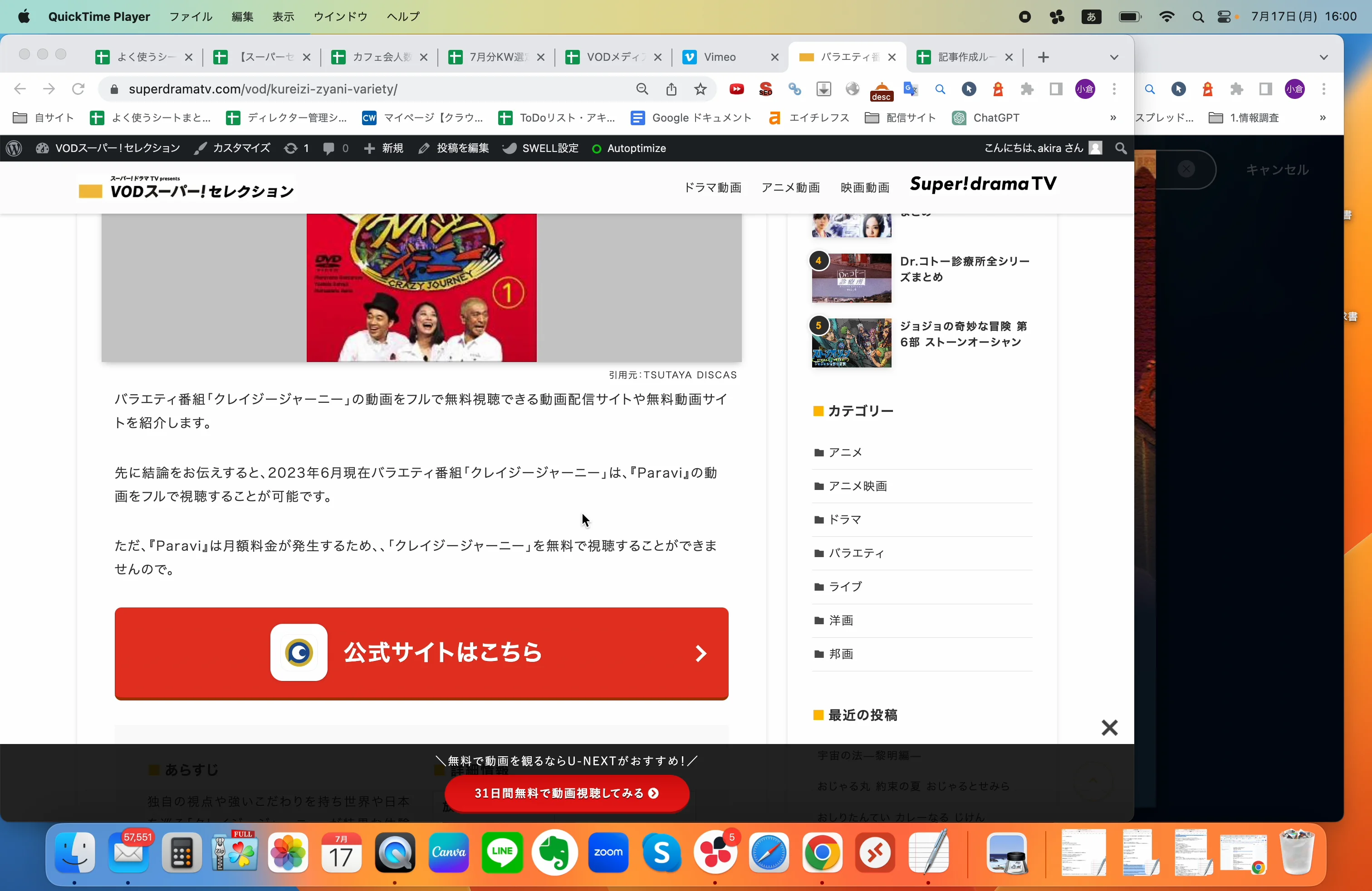Open the Google Translate extension icon
Viewport: 1372px width, 891px height.
pyautogui.click(x=911, y=89)
